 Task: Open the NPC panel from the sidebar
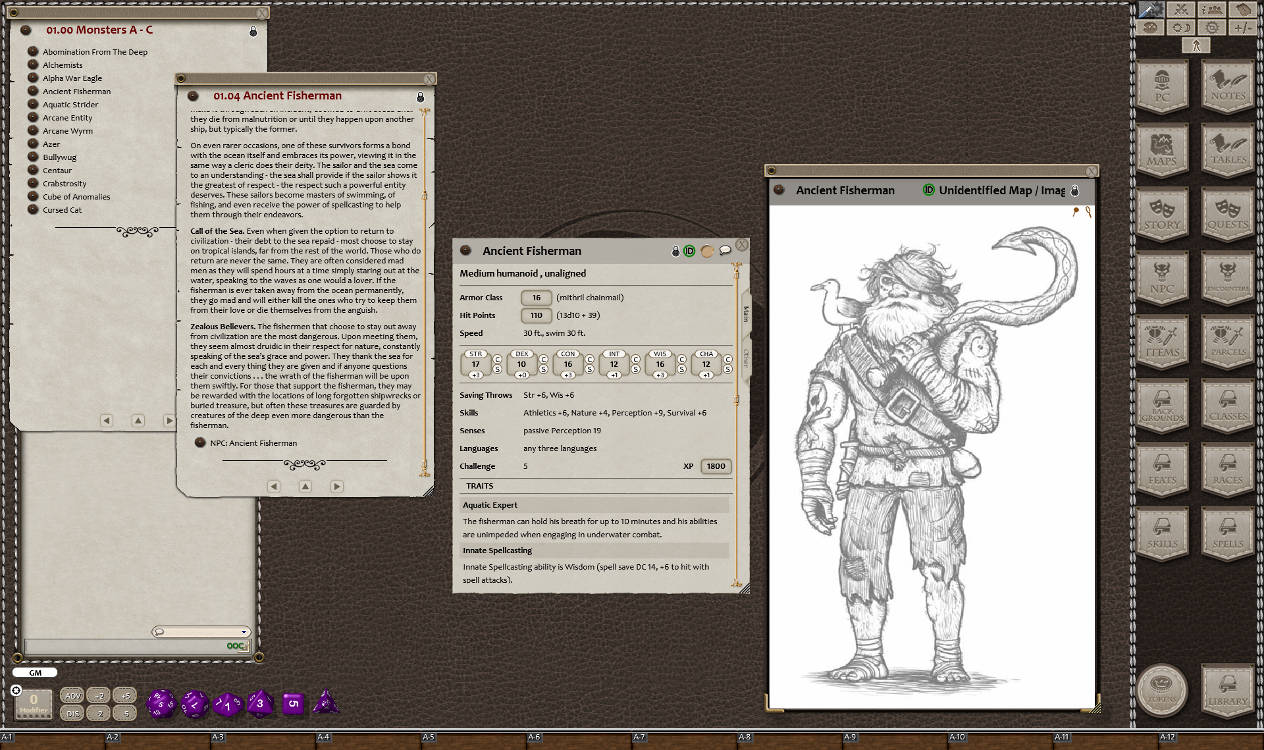[1163, 279]
